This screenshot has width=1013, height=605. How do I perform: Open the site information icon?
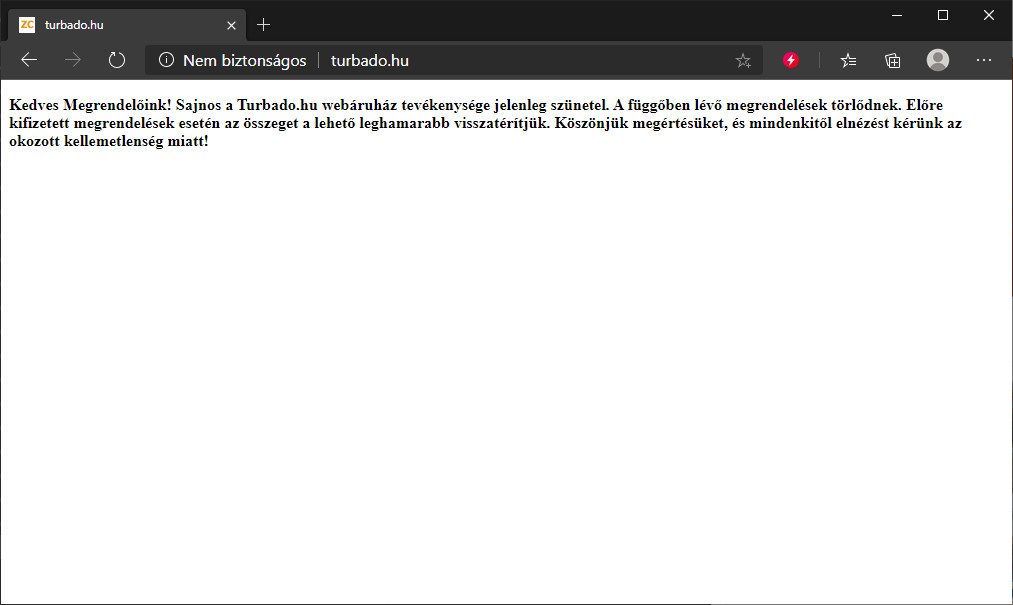pyautogui.click(x=166, y=60)
